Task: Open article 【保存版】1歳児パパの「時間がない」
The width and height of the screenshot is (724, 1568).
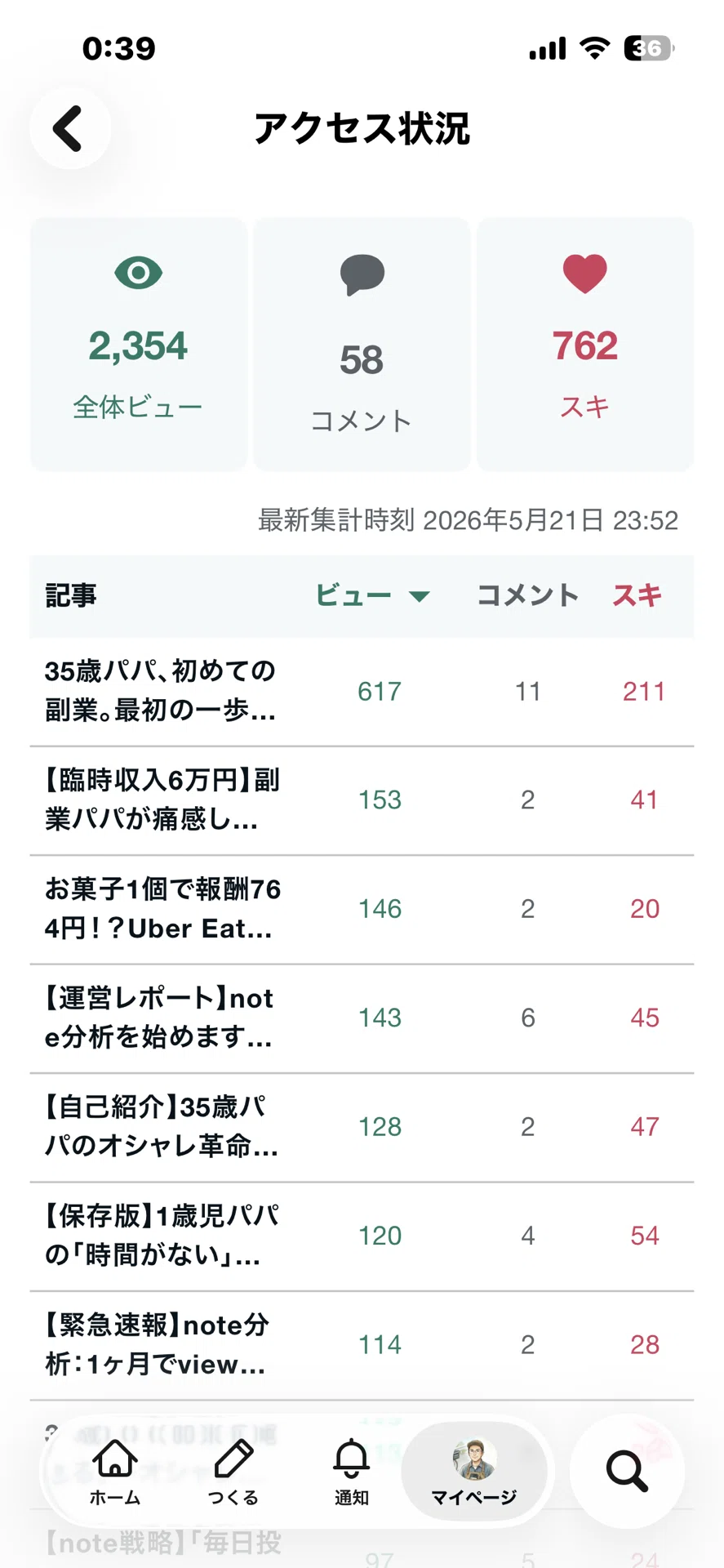Action: (362, 1236)
